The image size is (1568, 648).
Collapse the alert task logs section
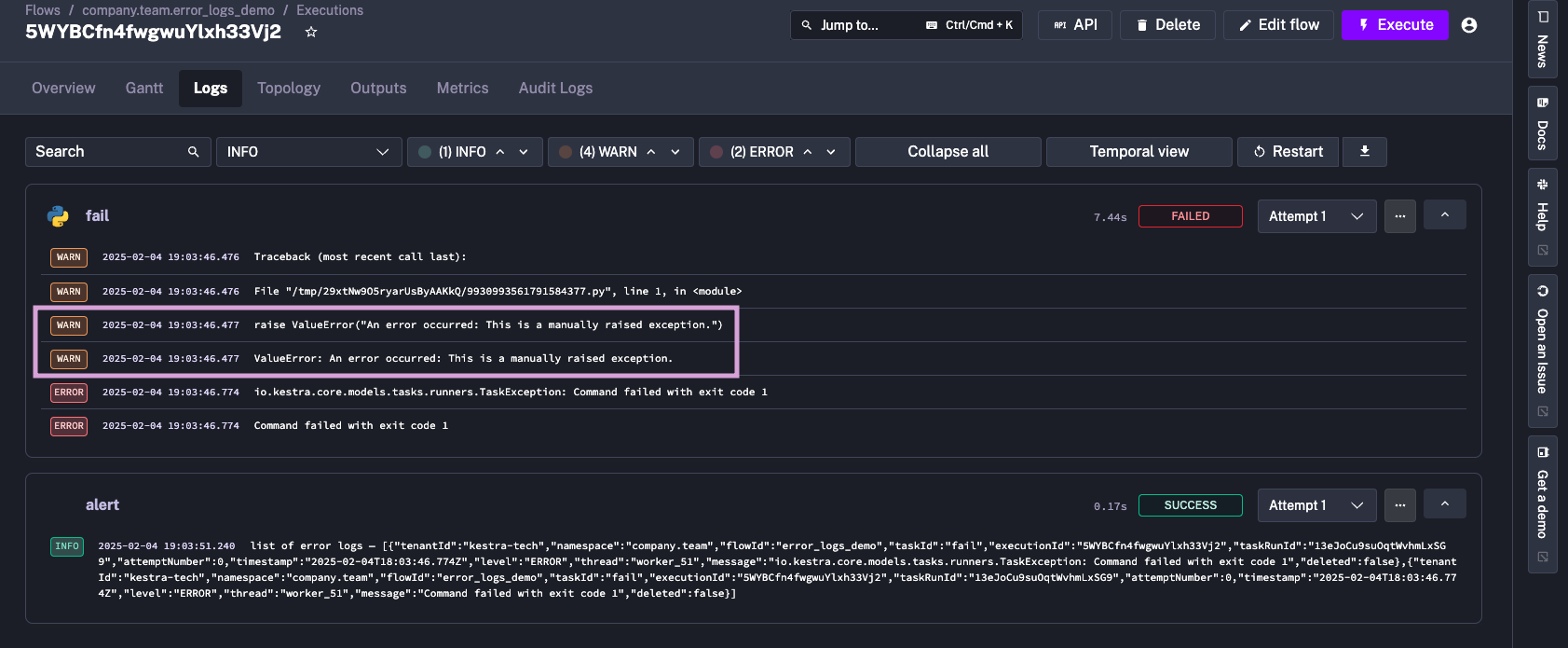coord(1444,503)
